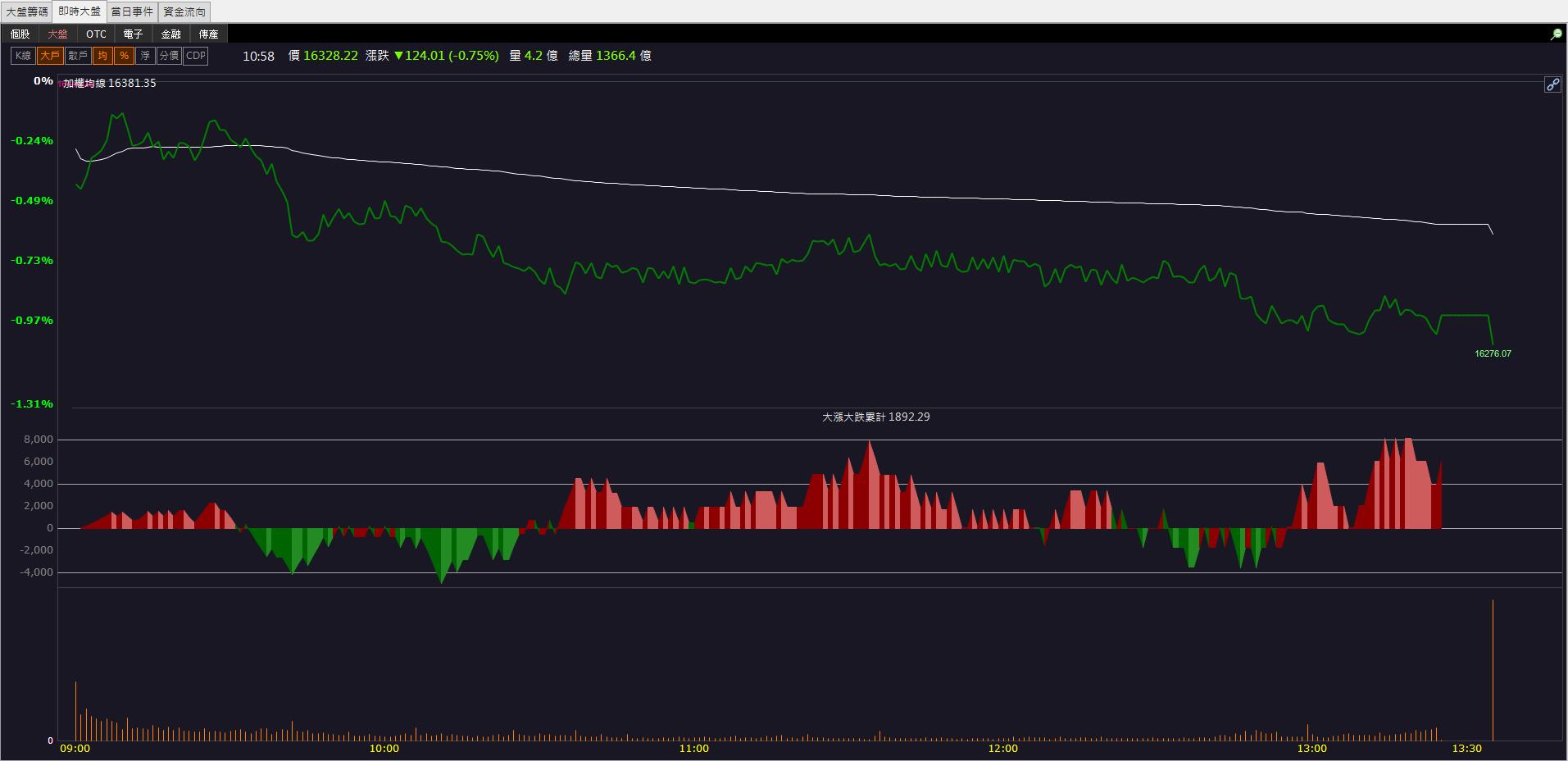
Task: Click the -0.24% axis label
Action: pos(32,140)
